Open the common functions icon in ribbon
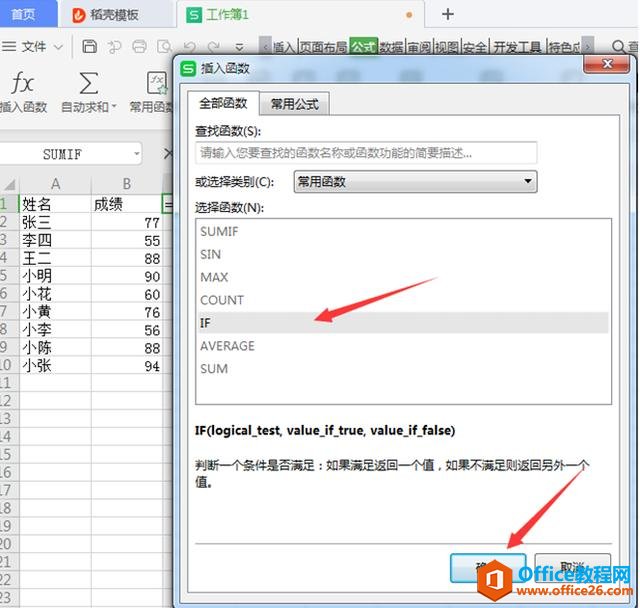Image resolution: width=640 pixels, height=608 pixels. point(157,83)
